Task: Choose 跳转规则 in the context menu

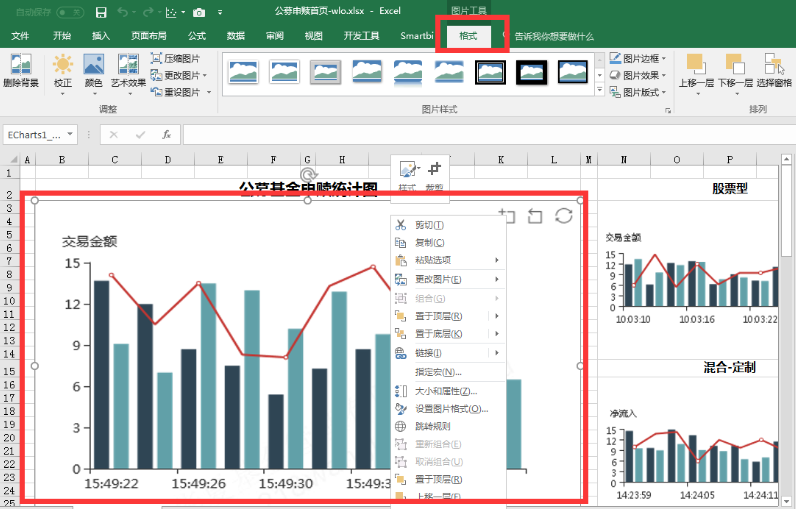Action: (449, 426)
